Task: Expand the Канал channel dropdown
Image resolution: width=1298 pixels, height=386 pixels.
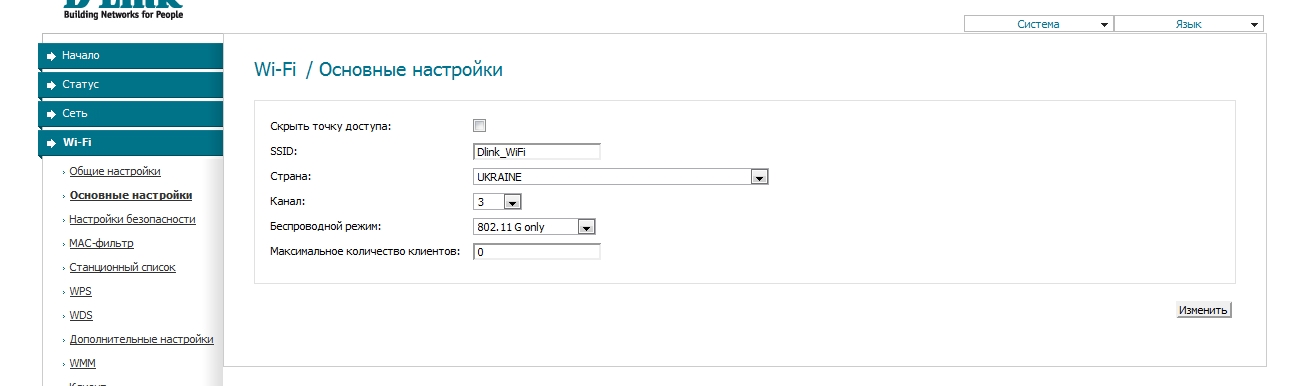Action: click(497, 202)
